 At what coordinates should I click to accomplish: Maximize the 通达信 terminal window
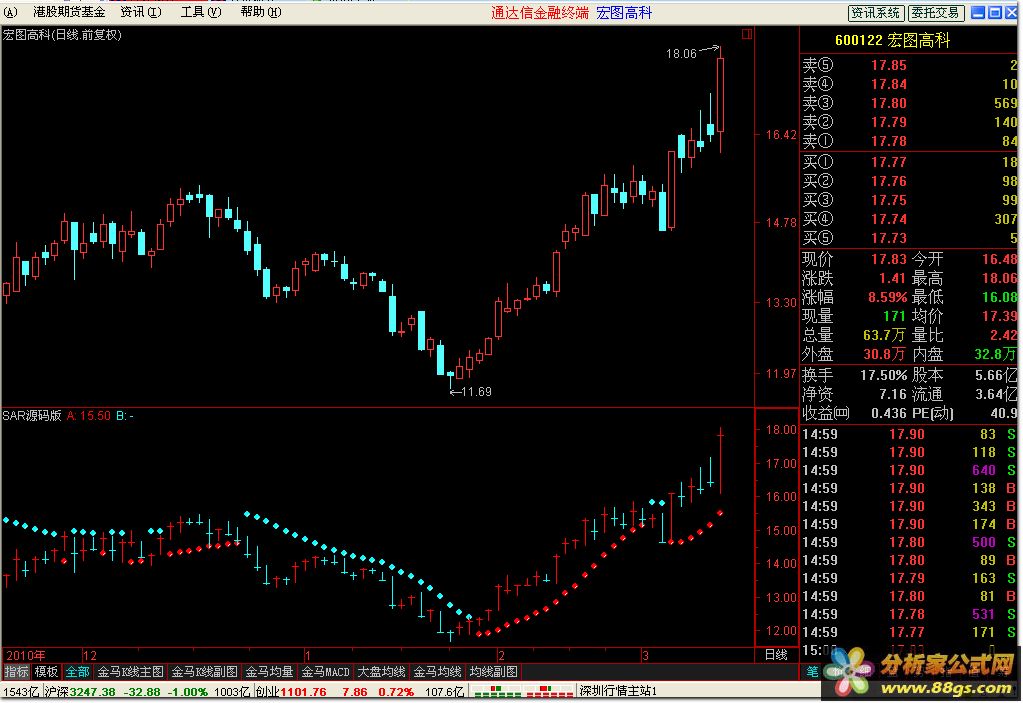point(995,12)
